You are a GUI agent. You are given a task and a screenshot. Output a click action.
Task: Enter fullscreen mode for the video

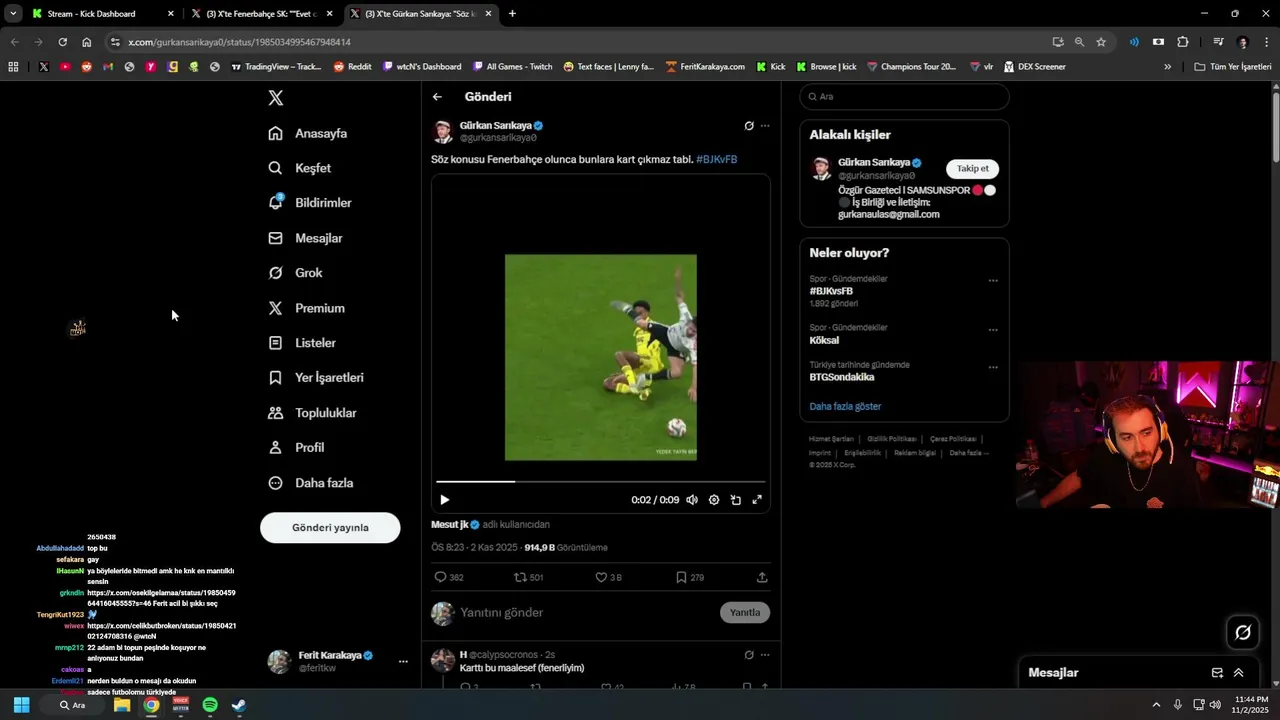click(757, 500)
